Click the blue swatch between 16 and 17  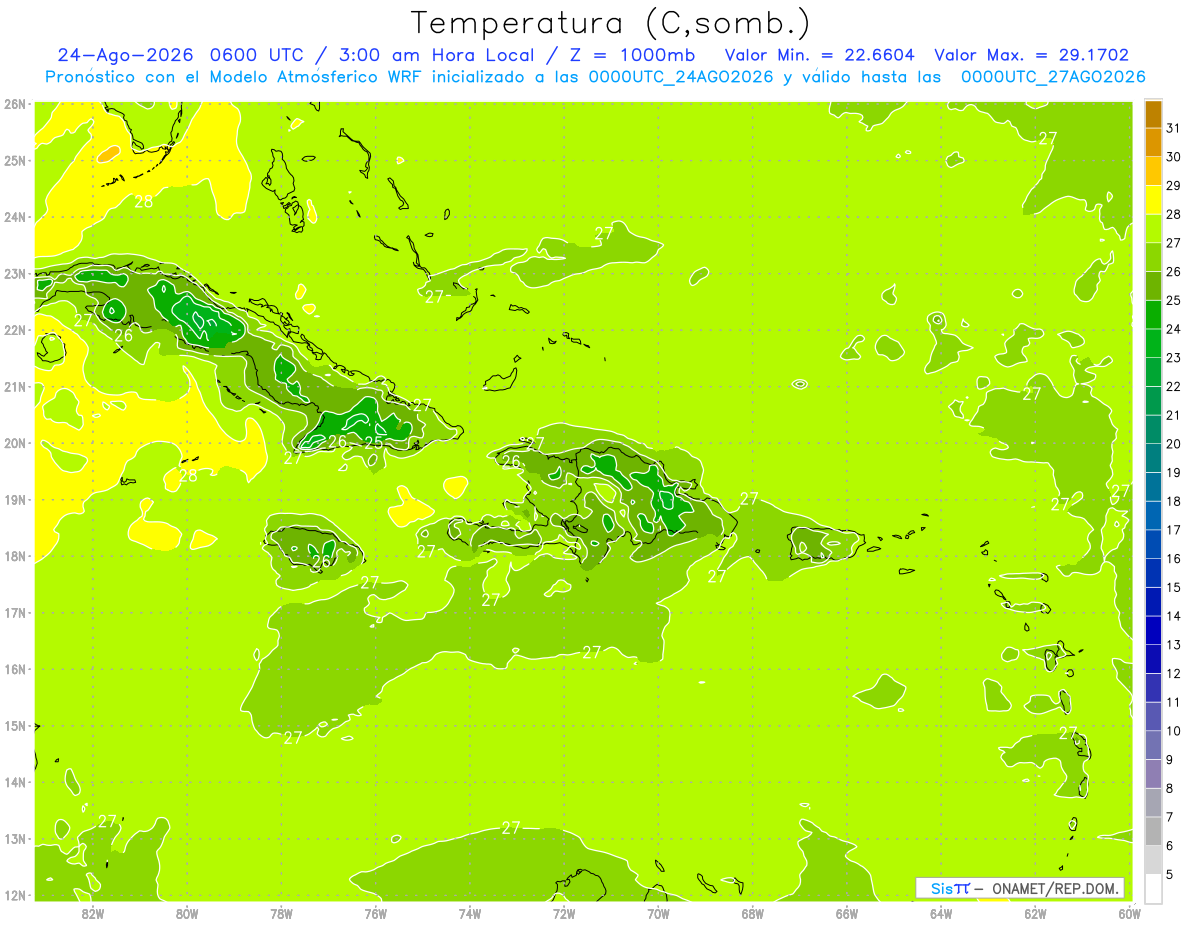(1153, 544)
